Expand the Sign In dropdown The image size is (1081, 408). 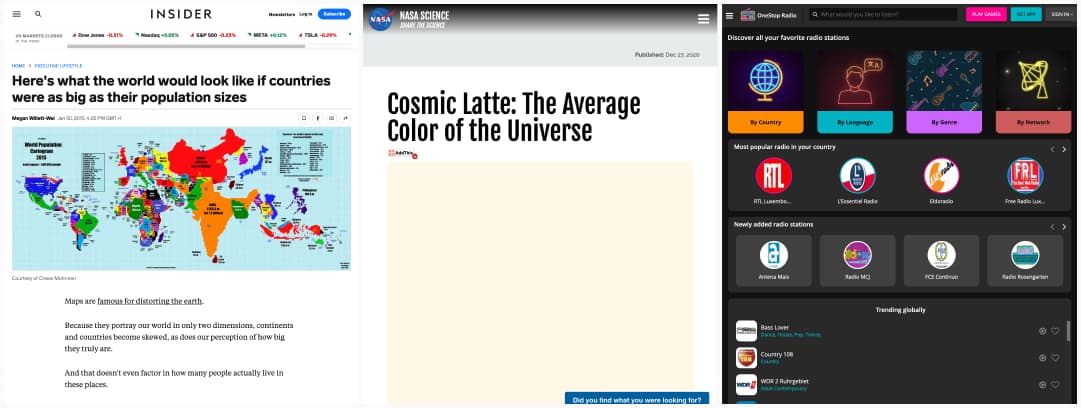(x=1060, y=15)
